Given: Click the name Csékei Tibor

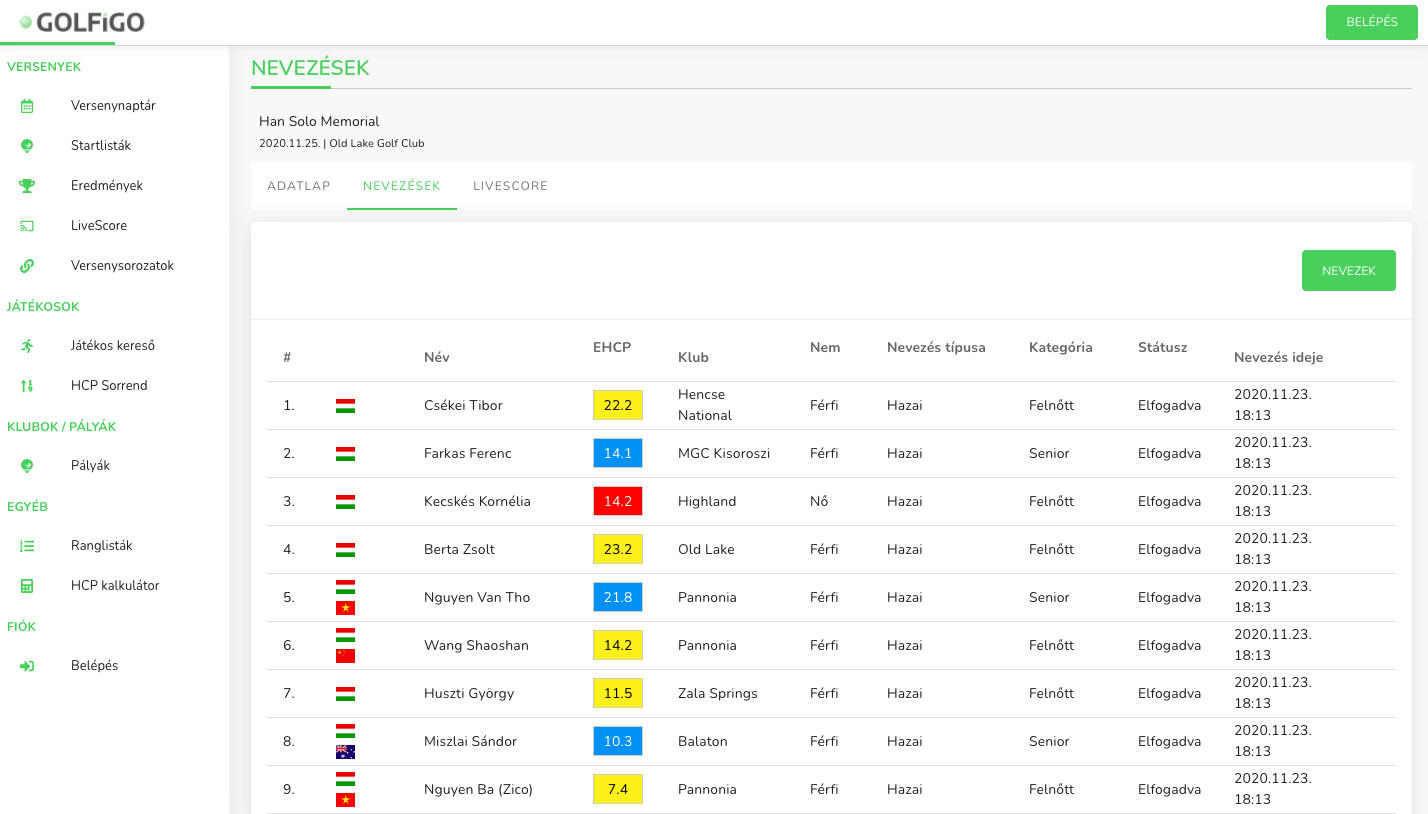Looking at the screenshot, I should click(x=463, y=405).
